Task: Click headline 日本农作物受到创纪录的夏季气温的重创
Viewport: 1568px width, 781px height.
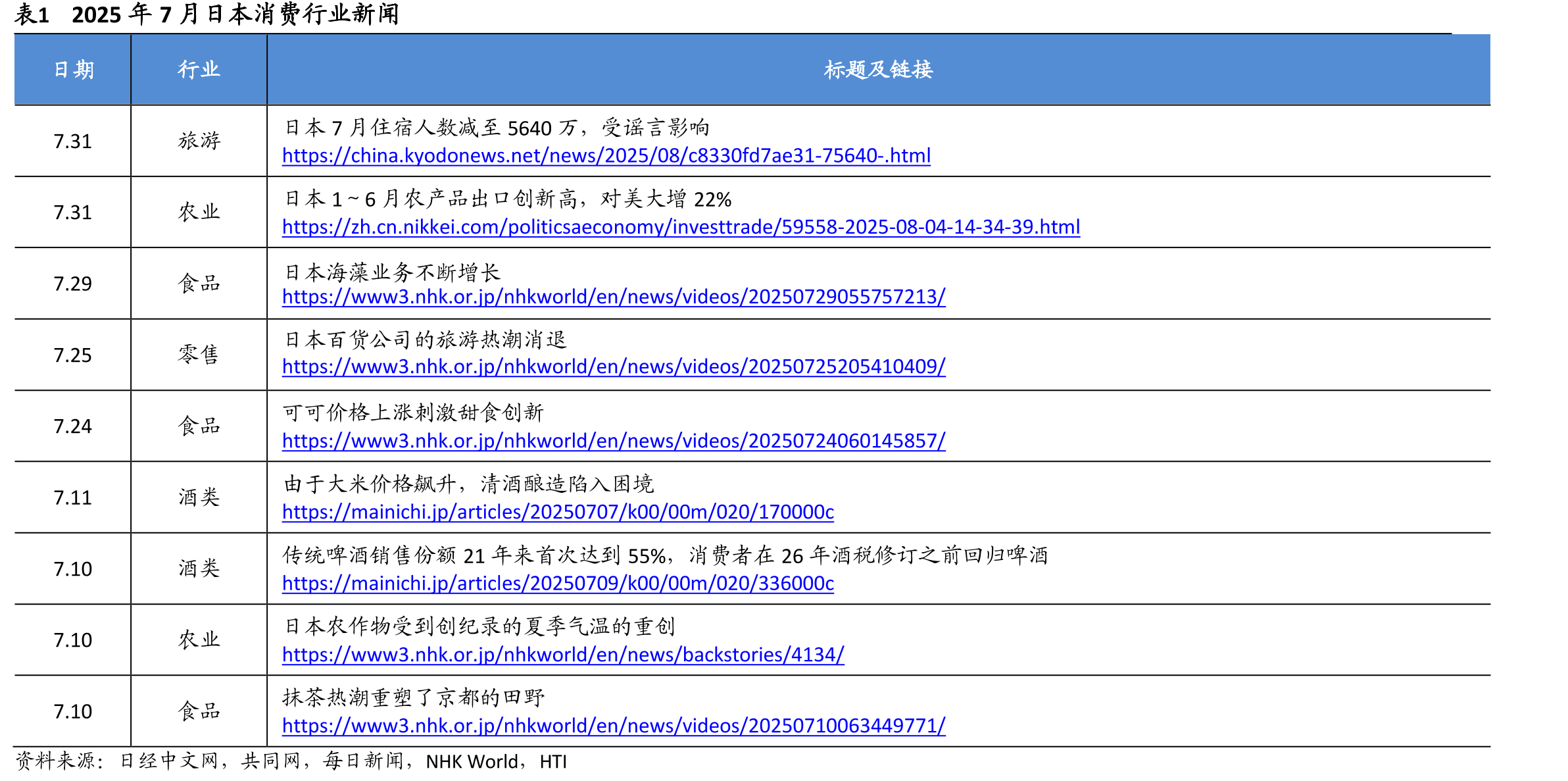Action: pyautogui.click(x=479, y=626)
